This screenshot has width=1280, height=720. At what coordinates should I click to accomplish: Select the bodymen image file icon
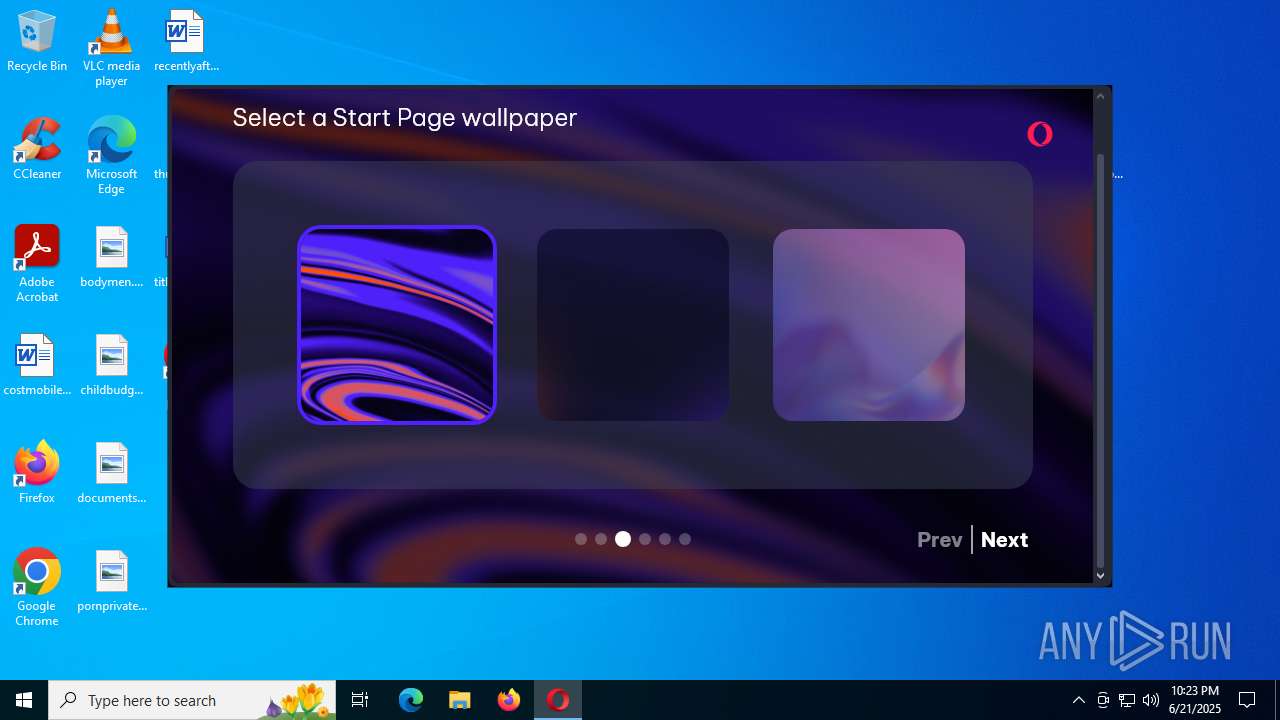[x=111, y=258]
